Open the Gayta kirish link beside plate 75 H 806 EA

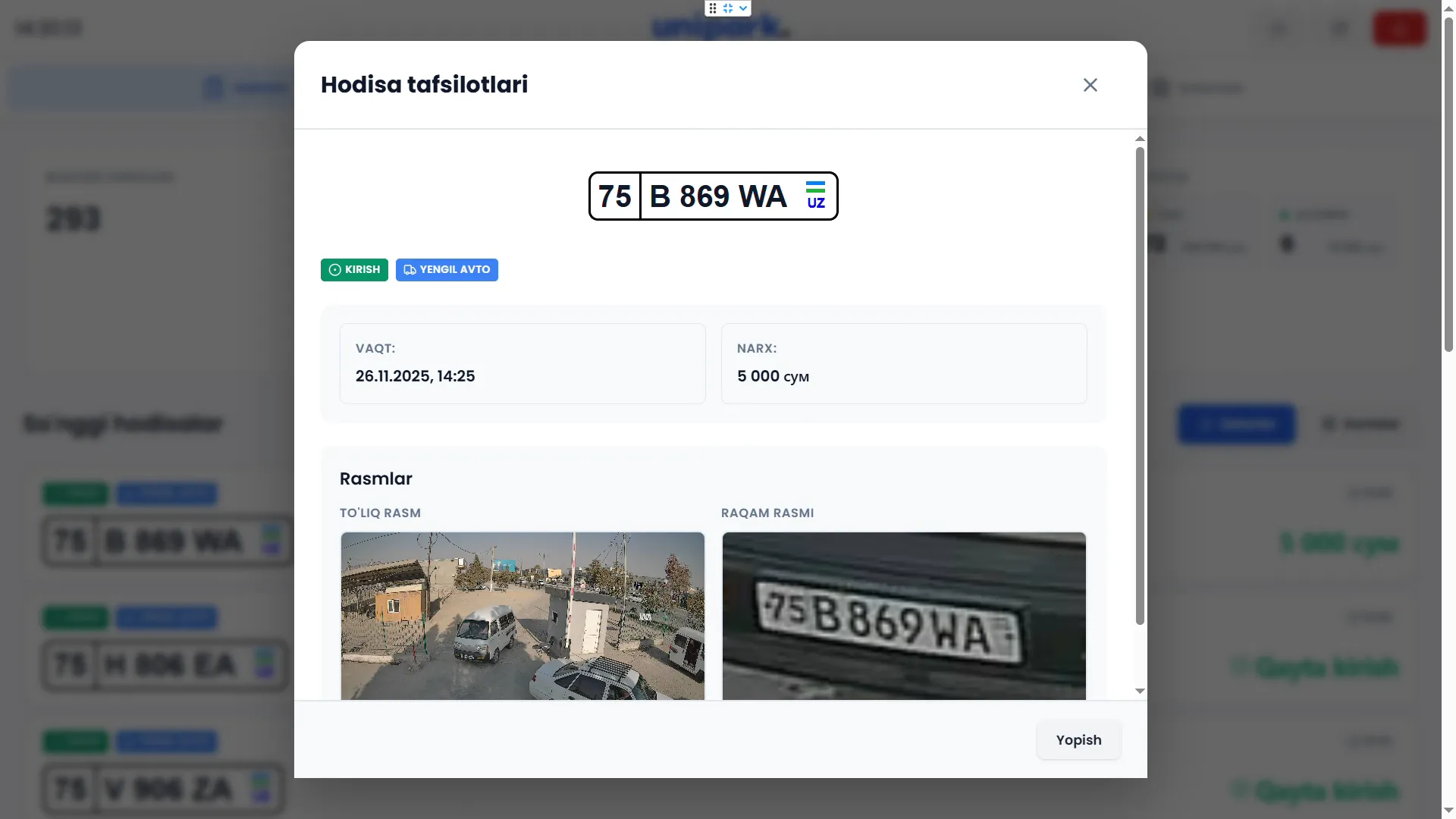pos(1316,667)
